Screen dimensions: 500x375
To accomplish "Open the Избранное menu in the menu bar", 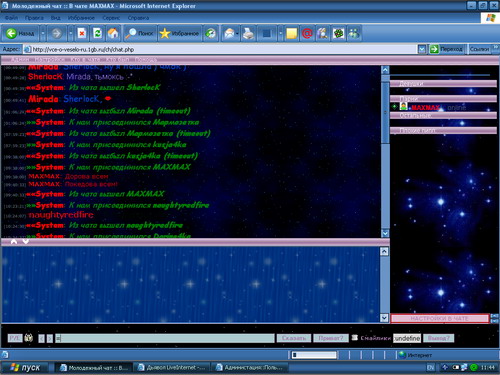I will point(81,18).
